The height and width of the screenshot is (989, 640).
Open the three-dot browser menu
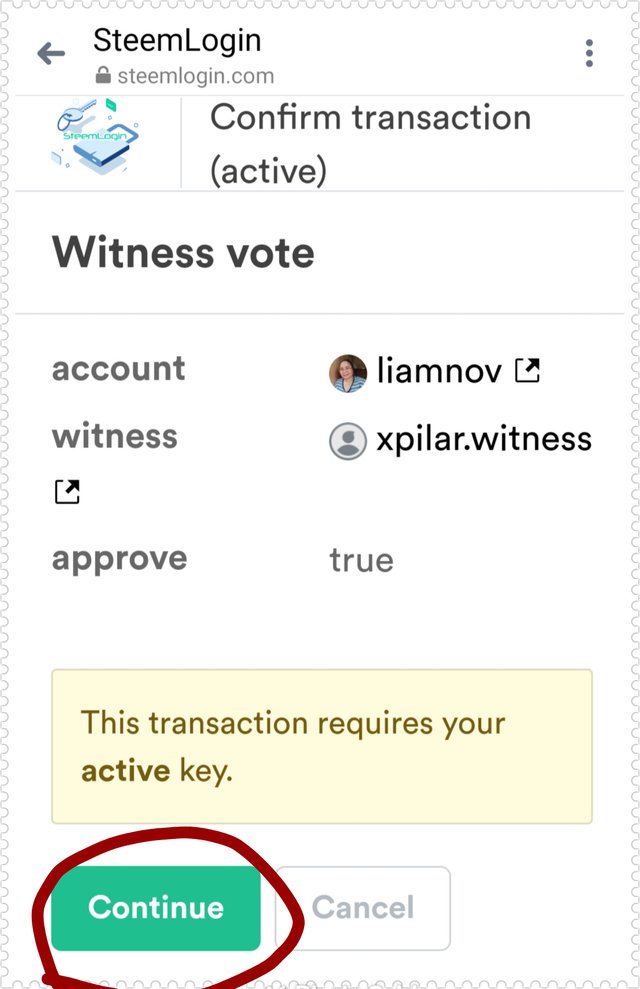click(x=589, y=53)
